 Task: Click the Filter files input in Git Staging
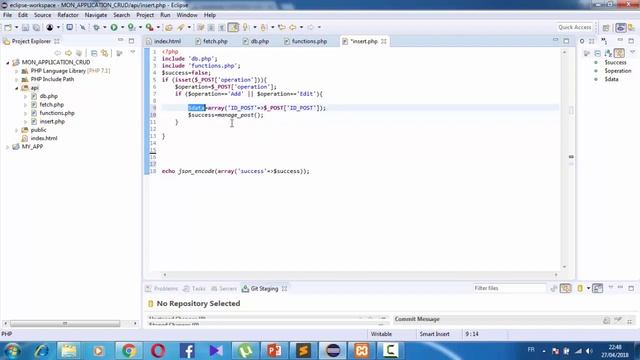pos(509,288)
